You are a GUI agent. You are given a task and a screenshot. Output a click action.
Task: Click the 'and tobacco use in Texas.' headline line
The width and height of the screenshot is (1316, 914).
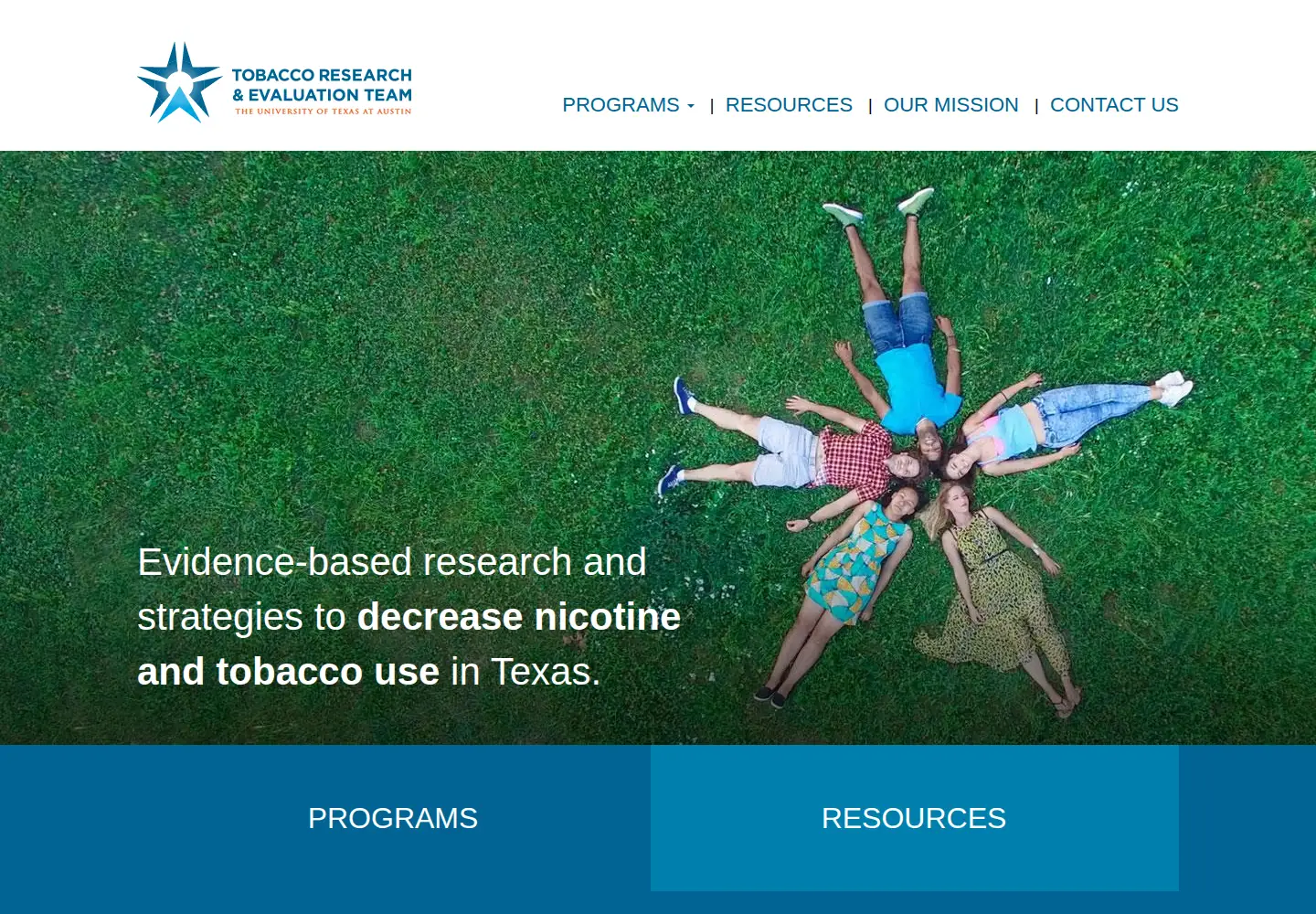click(369, 672)
